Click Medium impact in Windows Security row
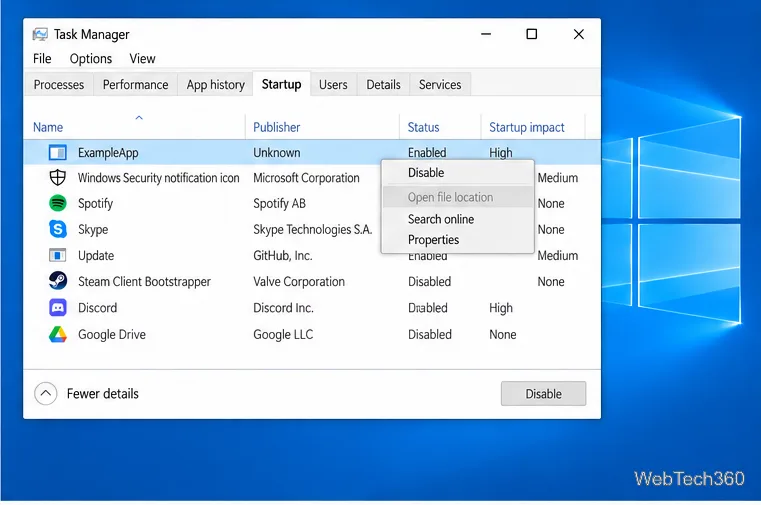The image size is (761, 505). click(558, 178)
